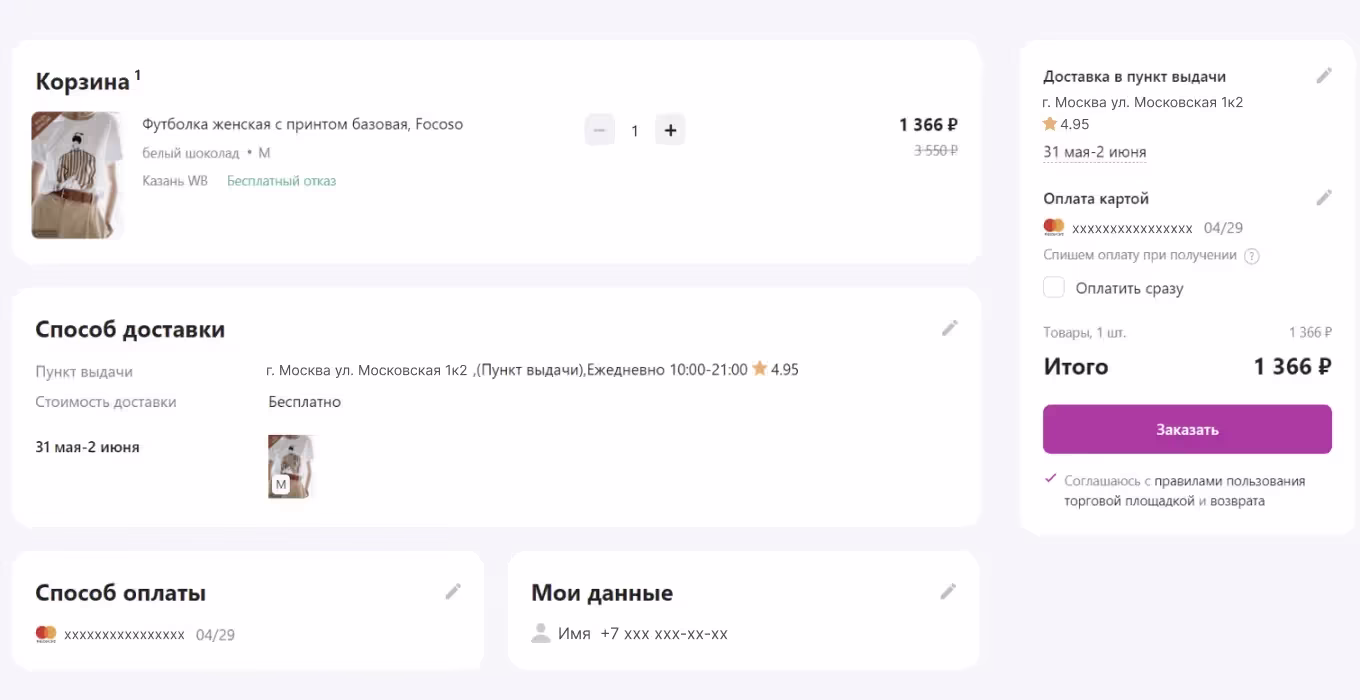Click the Бесплатный отказ link

pos(281,181)
